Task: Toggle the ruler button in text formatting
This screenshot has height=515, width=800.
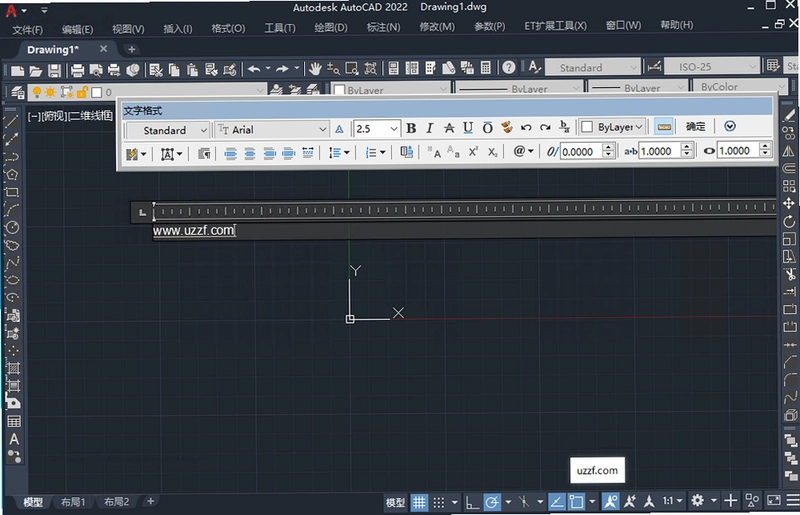Action: click(664, 127)
